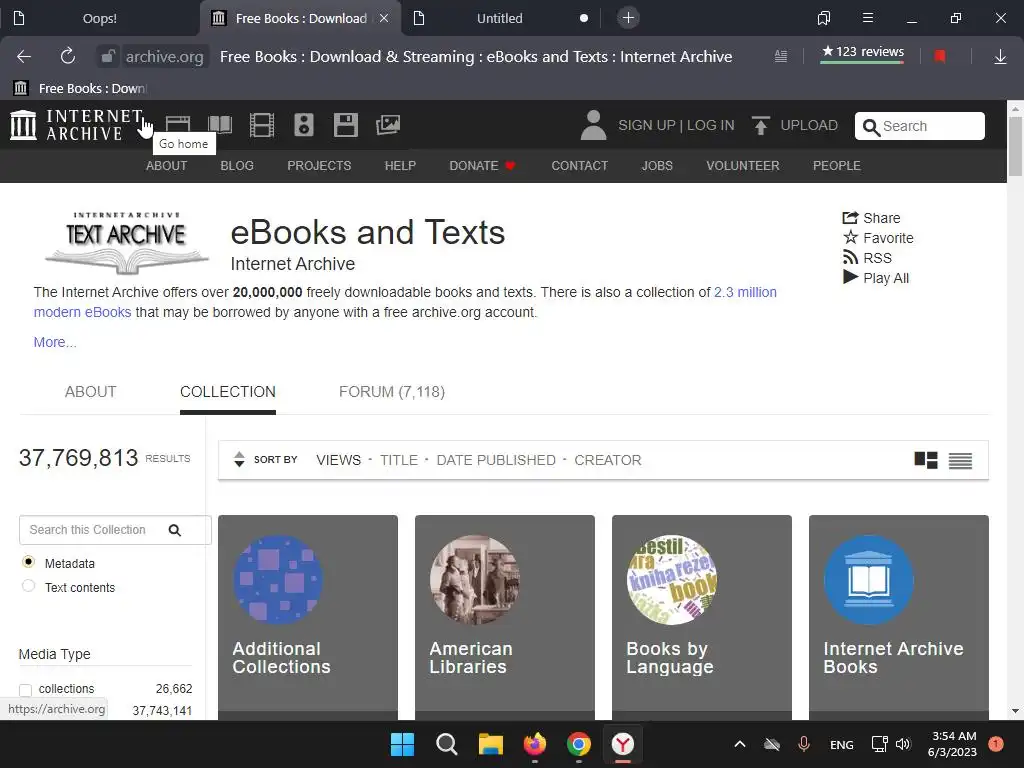This screenshot has width=1024, height=768.
Task: Sort results by CREATOR
Action: coord(608,460)
